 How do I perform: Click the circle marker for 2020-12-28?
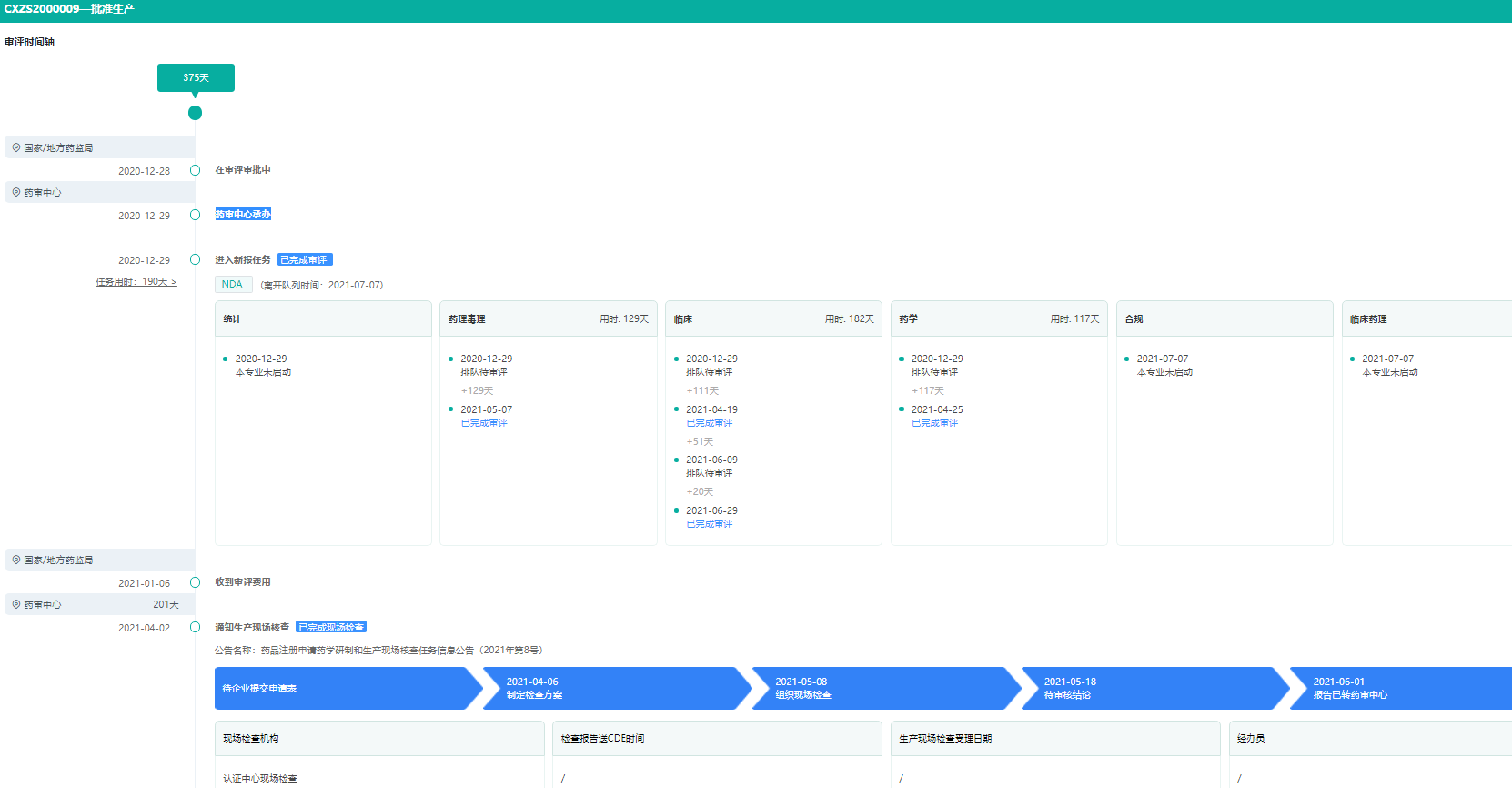pyautogui.click(x=195, y=170)
